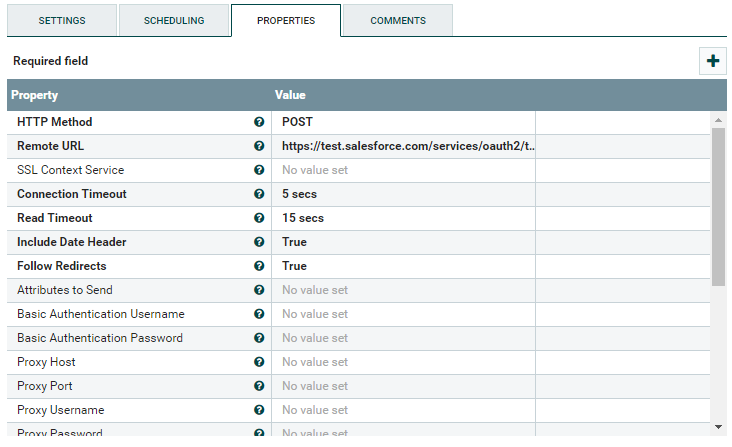Screen dimensions: 732x447
Task: Select the Include Date Header property name
Action: click(x=72, y=242)
